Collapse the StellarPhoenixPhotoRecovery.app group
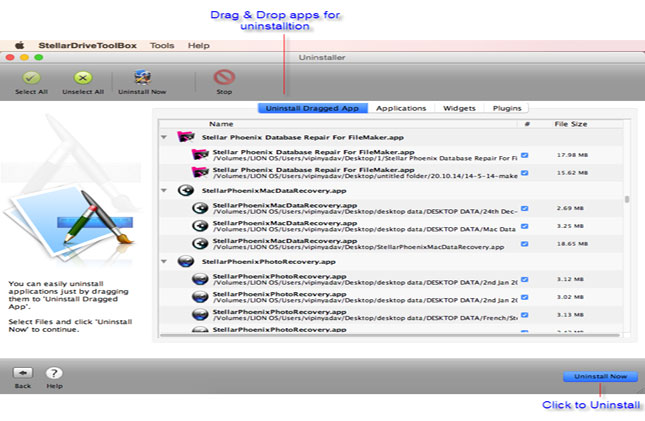This screenshot has width=645, height=421. tap(164, 261)
